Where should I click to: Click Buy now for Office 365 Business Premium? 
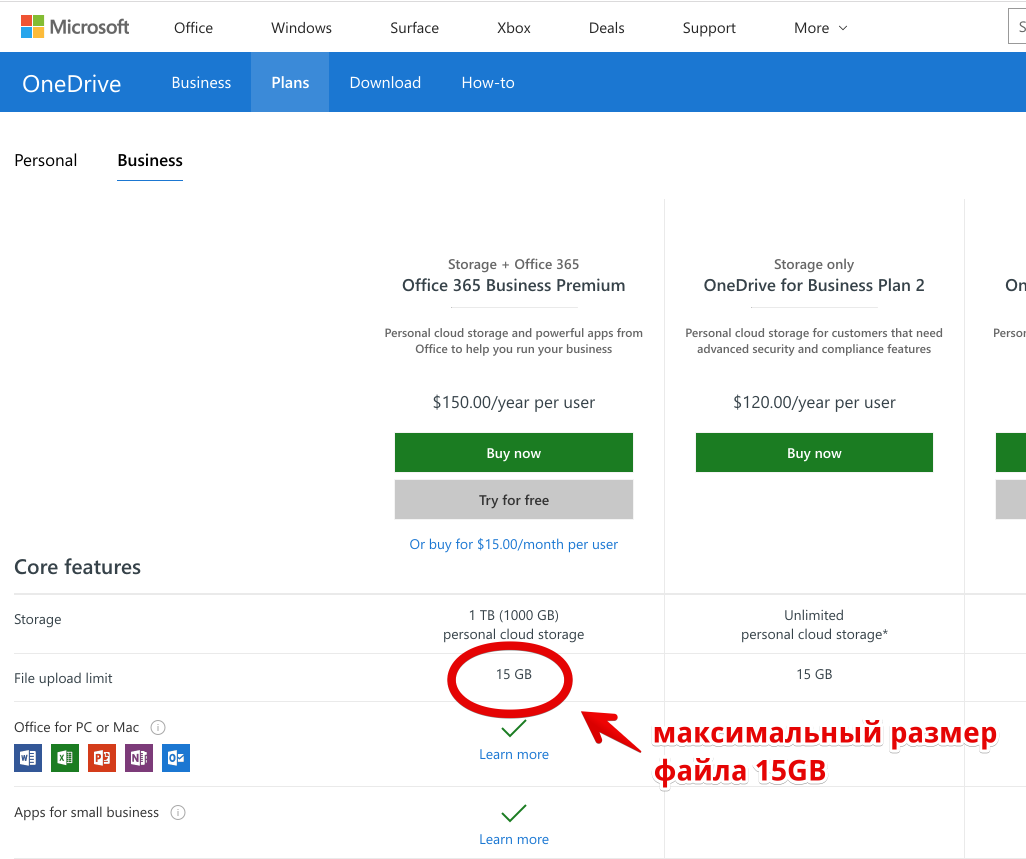(x=513, y=452)
